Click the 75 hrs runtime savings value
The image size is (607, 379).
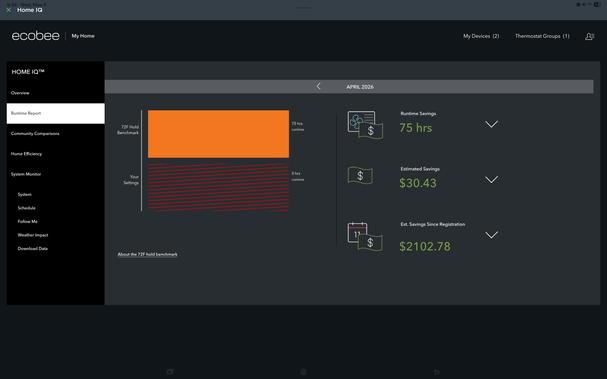point(416,128)
